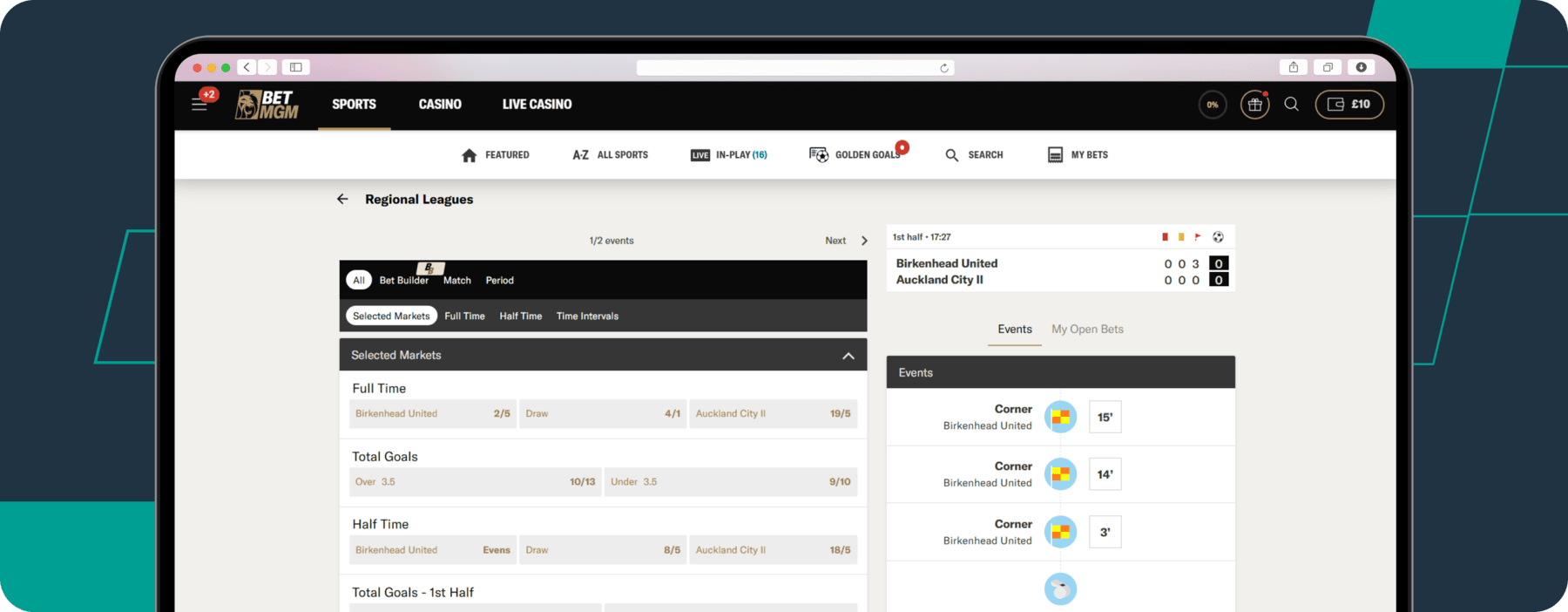Open the hamburger menu with +2 badge
Screen dimensions: 1568x612
click(200, 104)
